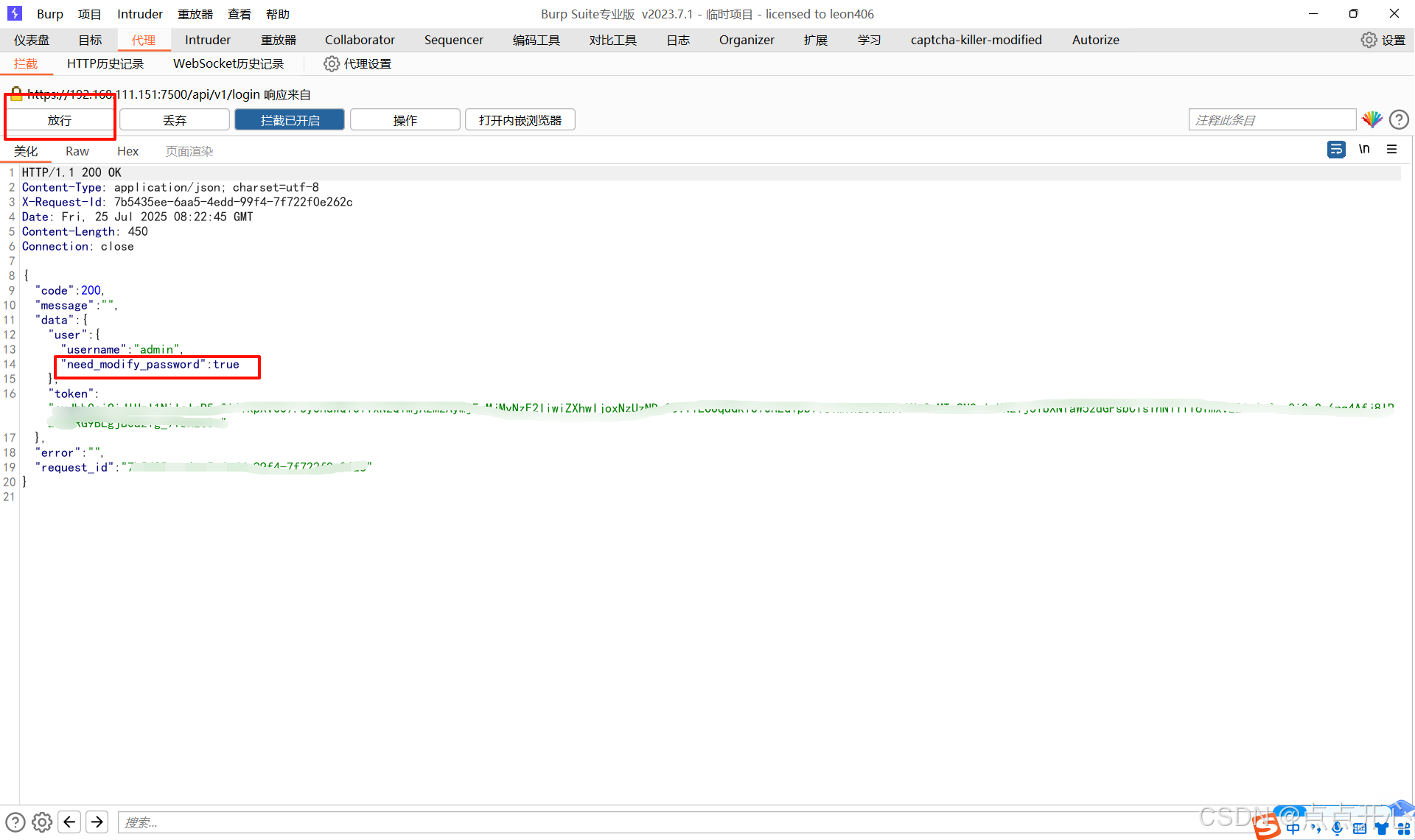Open search settings gear at the bottom
Image resolution: width=1415 pixels, height=840 pixels.
tap(42, 822)
